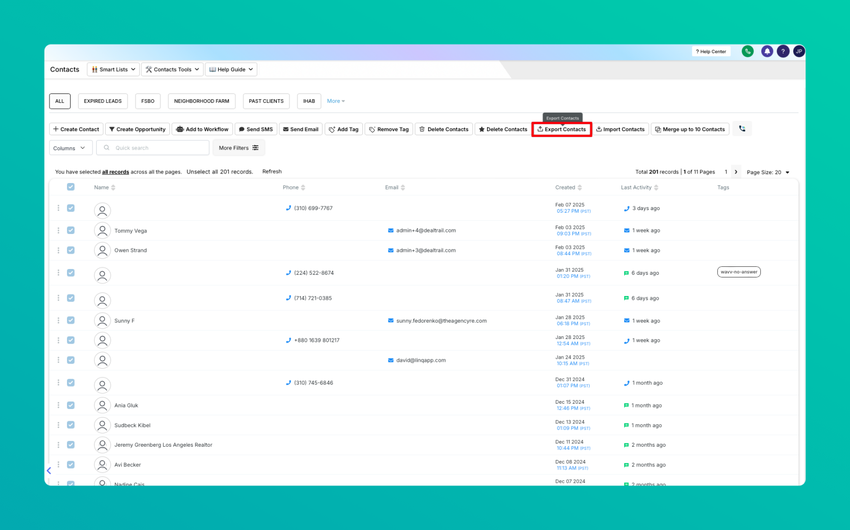Collapse sidebar using left blue chevron
This screenshot has height=530, width=850.
point(49,470)
